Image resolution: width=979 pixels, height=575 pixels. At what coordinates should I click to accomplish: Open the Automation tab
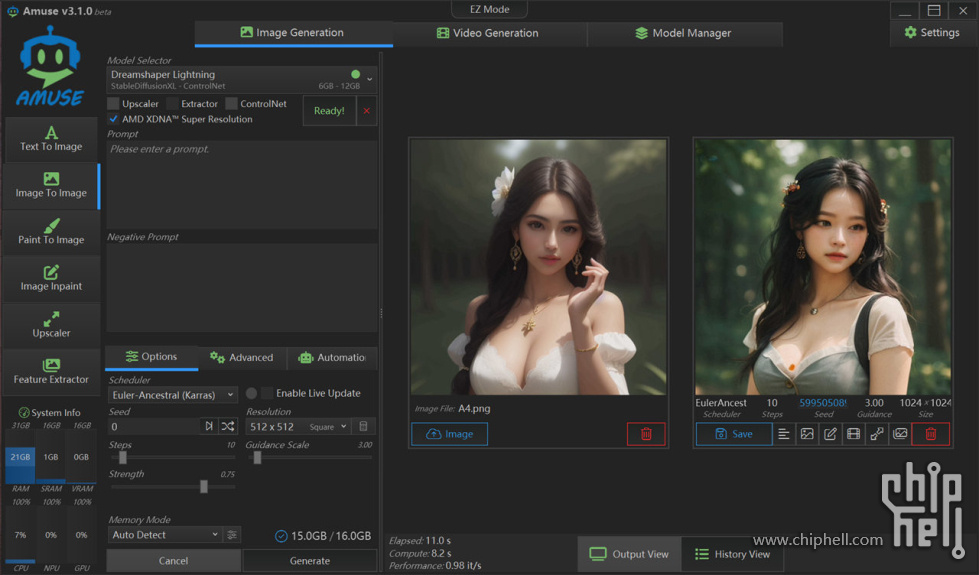[x=332, y=358]
